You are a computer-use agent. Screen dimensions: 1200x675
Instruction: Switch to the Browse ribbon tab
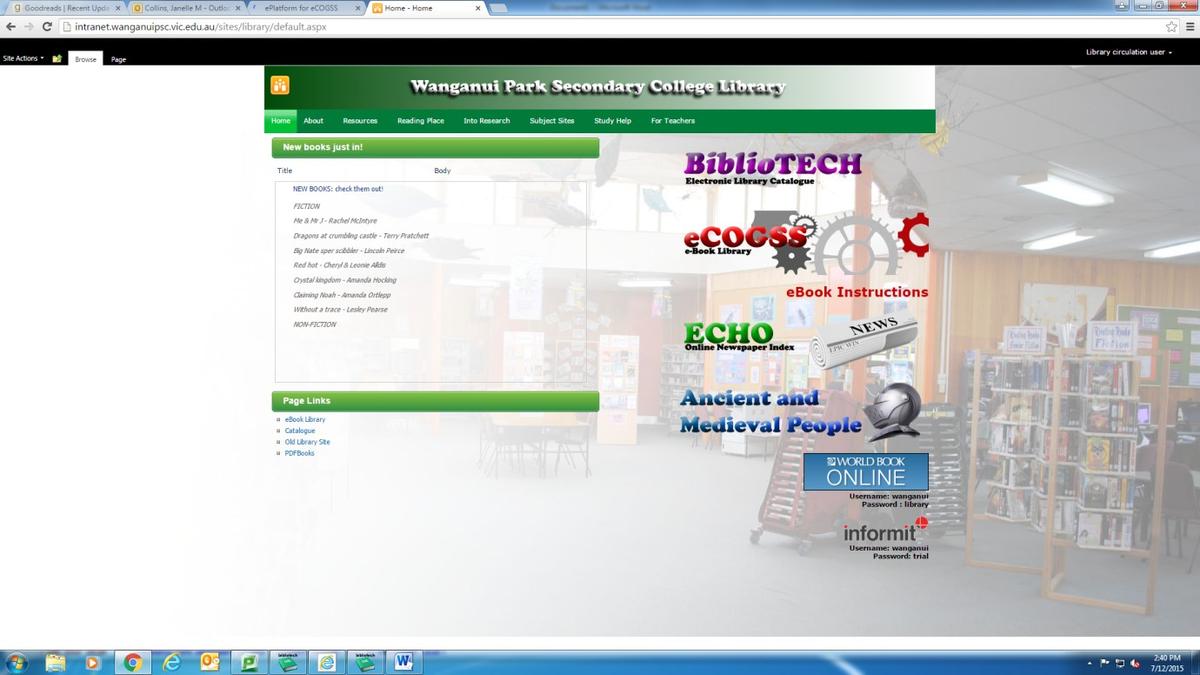[86, 59]
